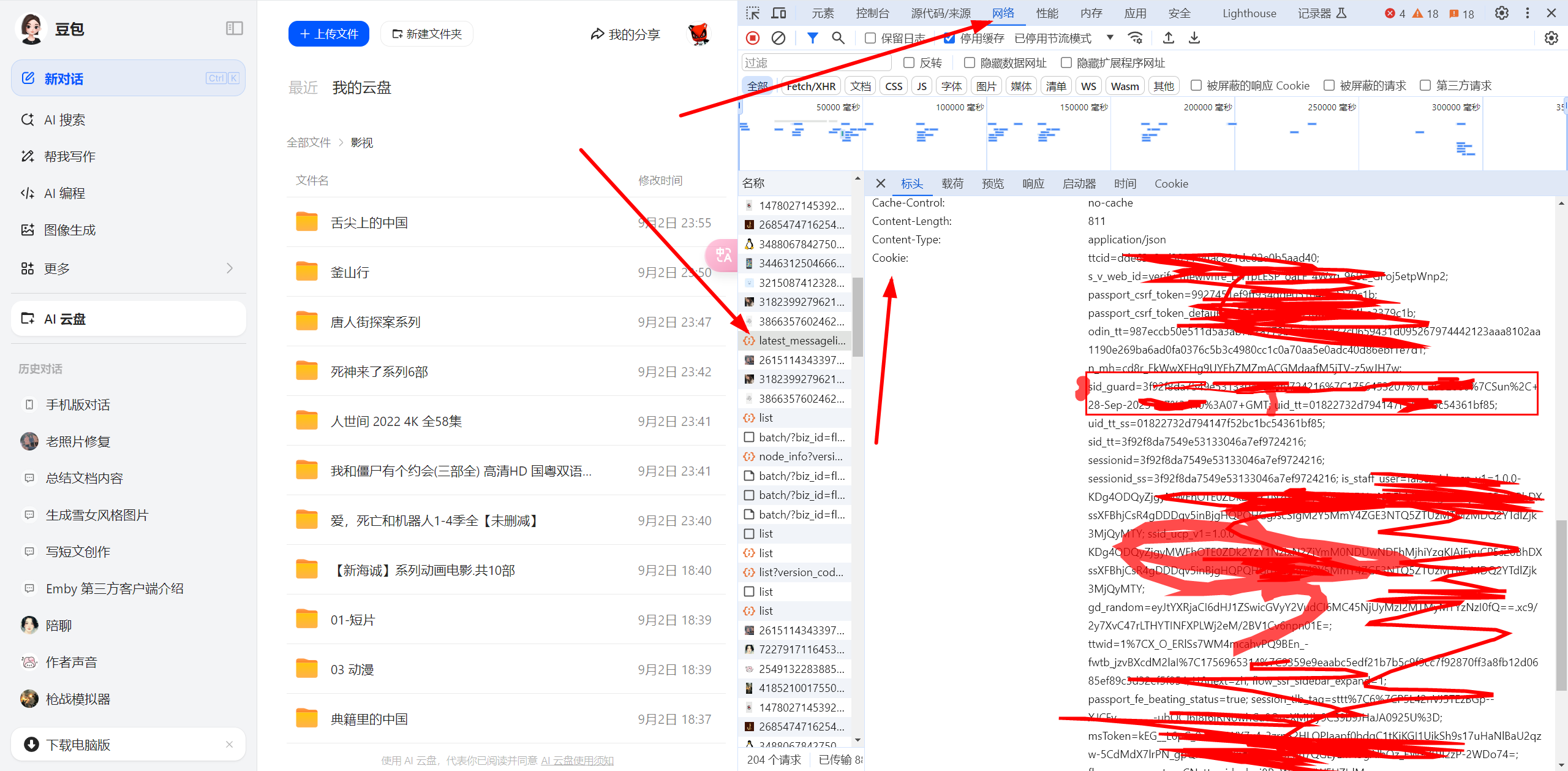Clear the network log

click(x=778, y=38)
